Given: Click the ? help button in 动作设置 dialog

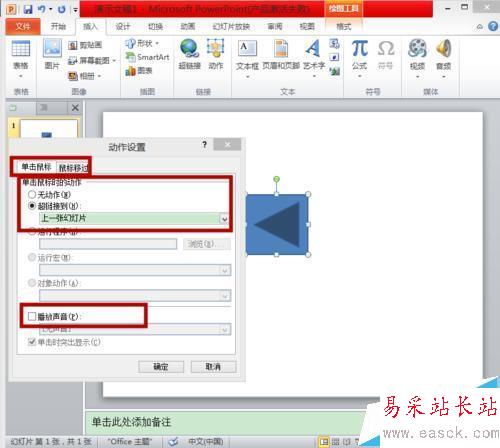Looking at the screenshot, I should pos(204,144).
